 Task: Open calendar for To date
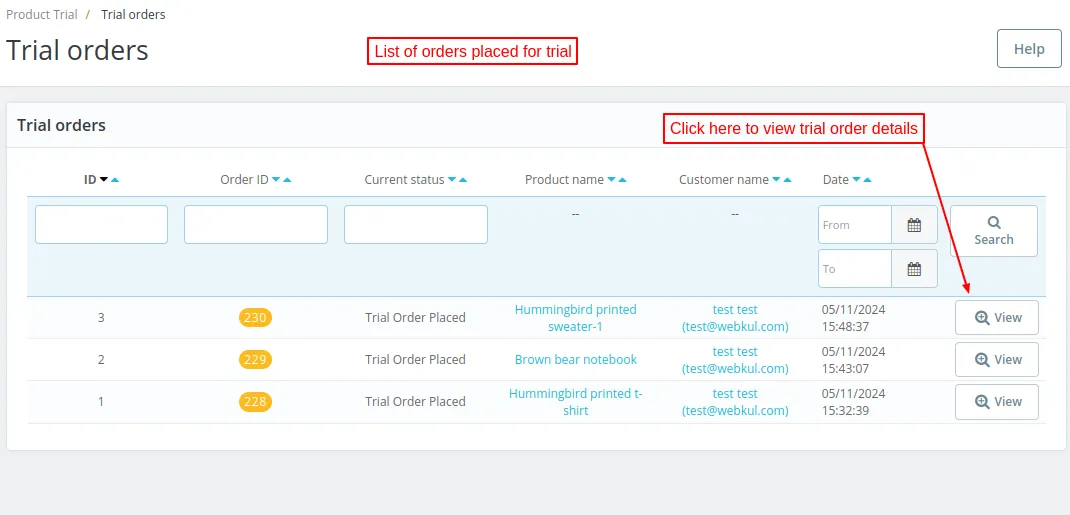coord(914,269)
